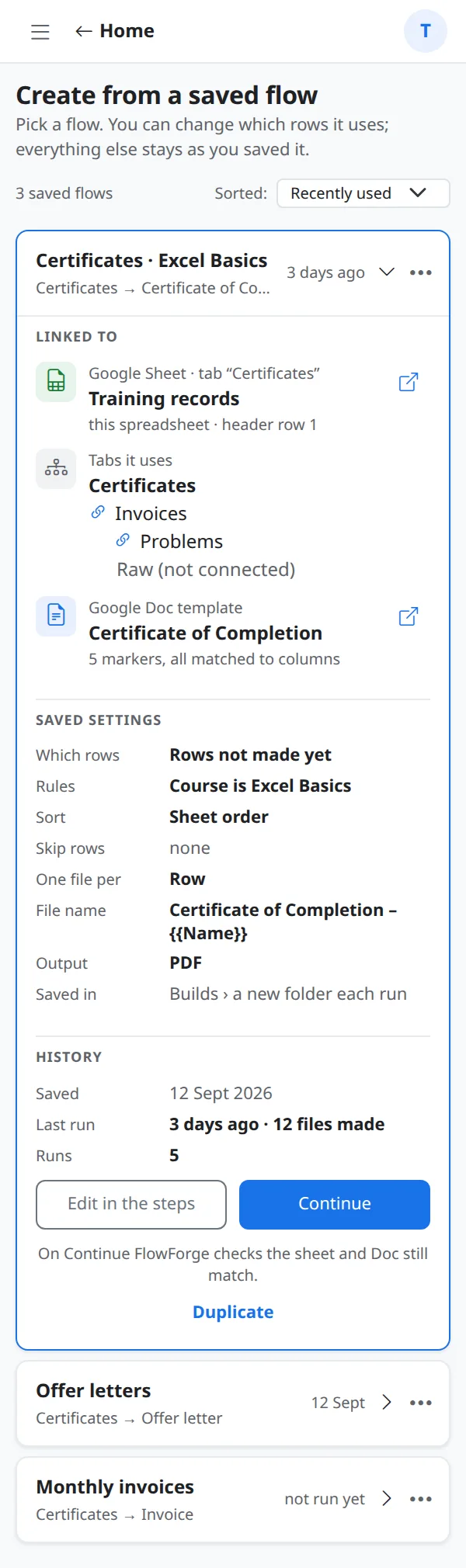Click the Certificate of Completion template title
This screenshot has width=466, height=1568.
(x=205, y=633)
